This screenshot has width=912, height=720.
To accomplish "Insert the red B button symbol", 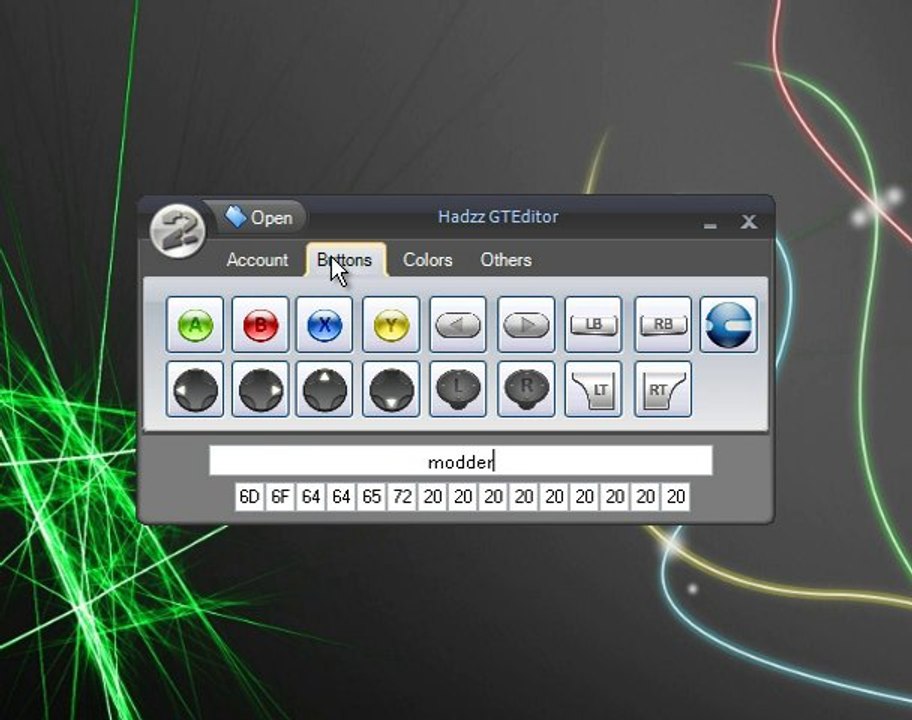I will coord(260,325).
